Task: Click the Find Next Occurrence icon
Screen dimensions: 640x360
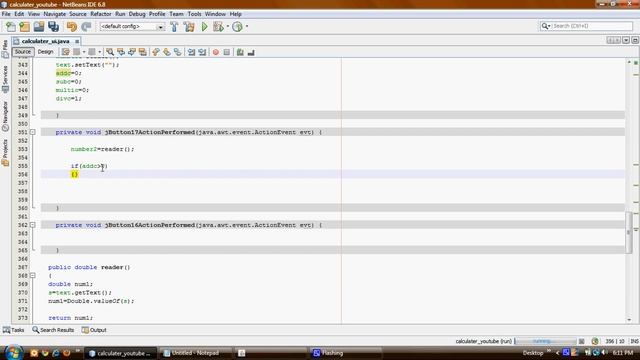Action: pyautogui.click(x=131, y=52)
